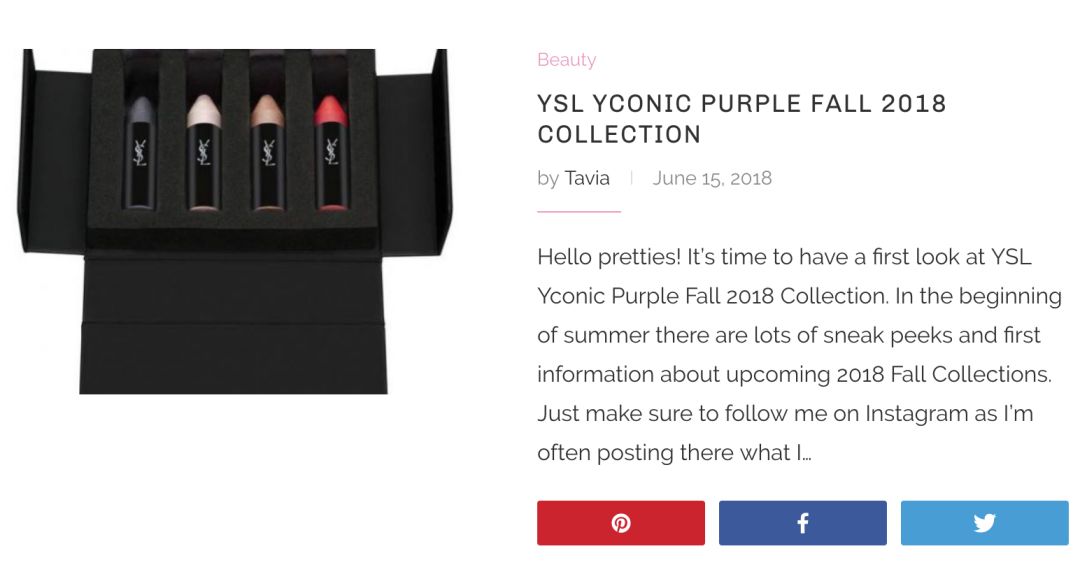Open the YSL lipstick box thumbnail image

(x=236, y=221)
